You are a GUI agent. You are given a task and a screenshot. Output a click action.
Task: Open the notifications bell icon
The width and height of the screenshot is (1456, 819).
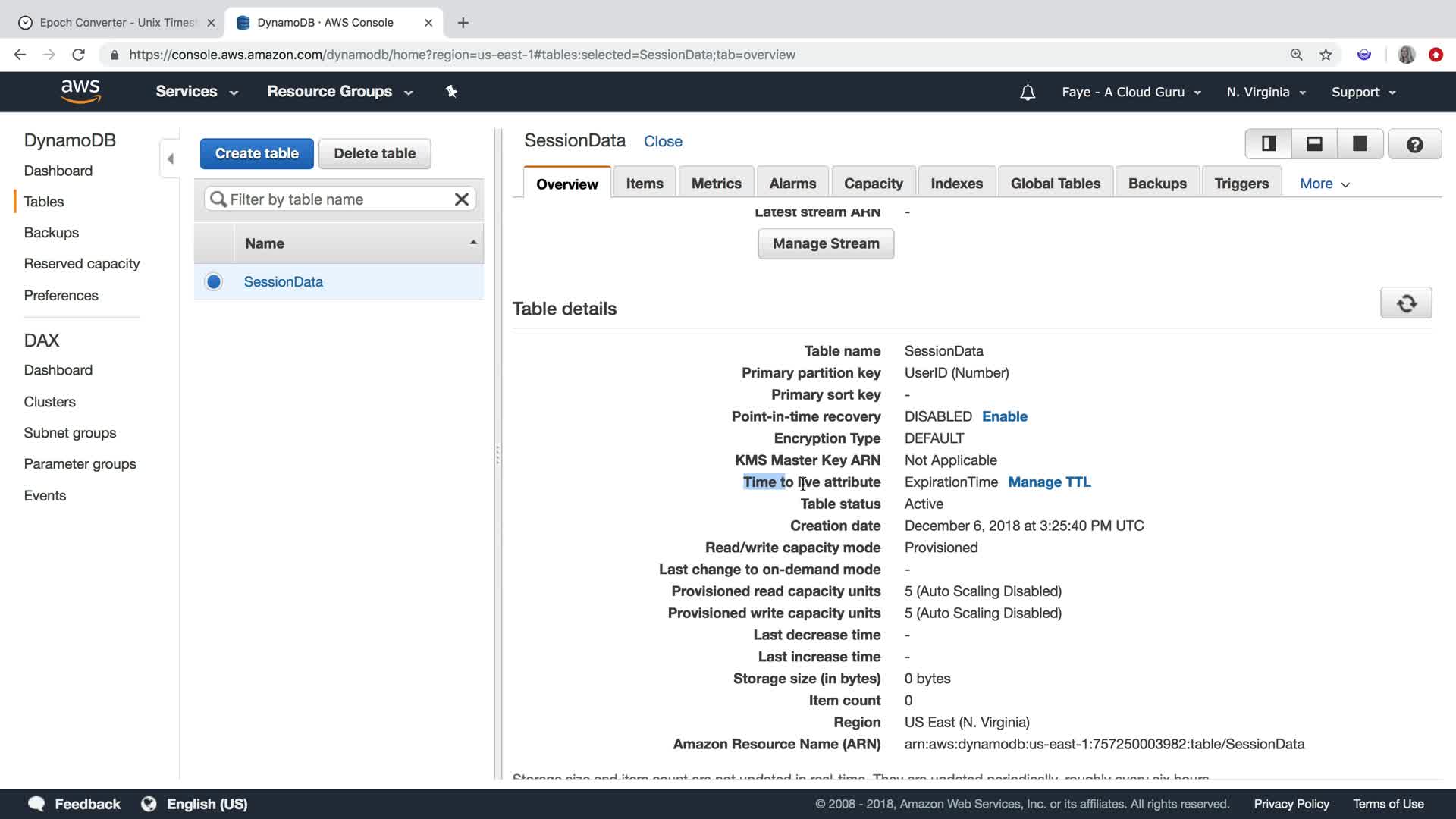(x=1028, y=93)
